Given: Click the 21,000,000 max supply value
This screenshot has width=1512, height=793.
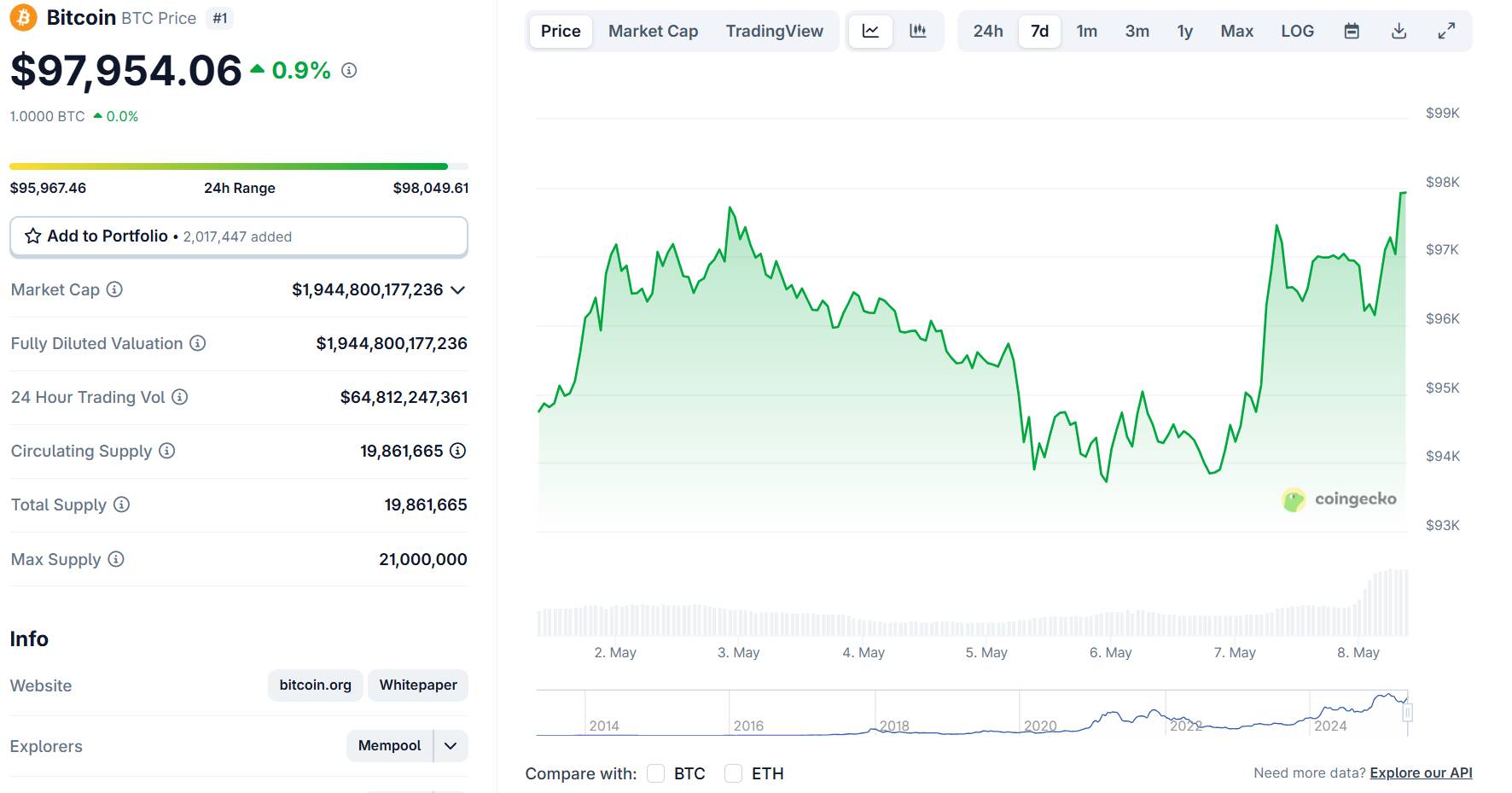Looking at the screenshot, I should click(423, 559).
